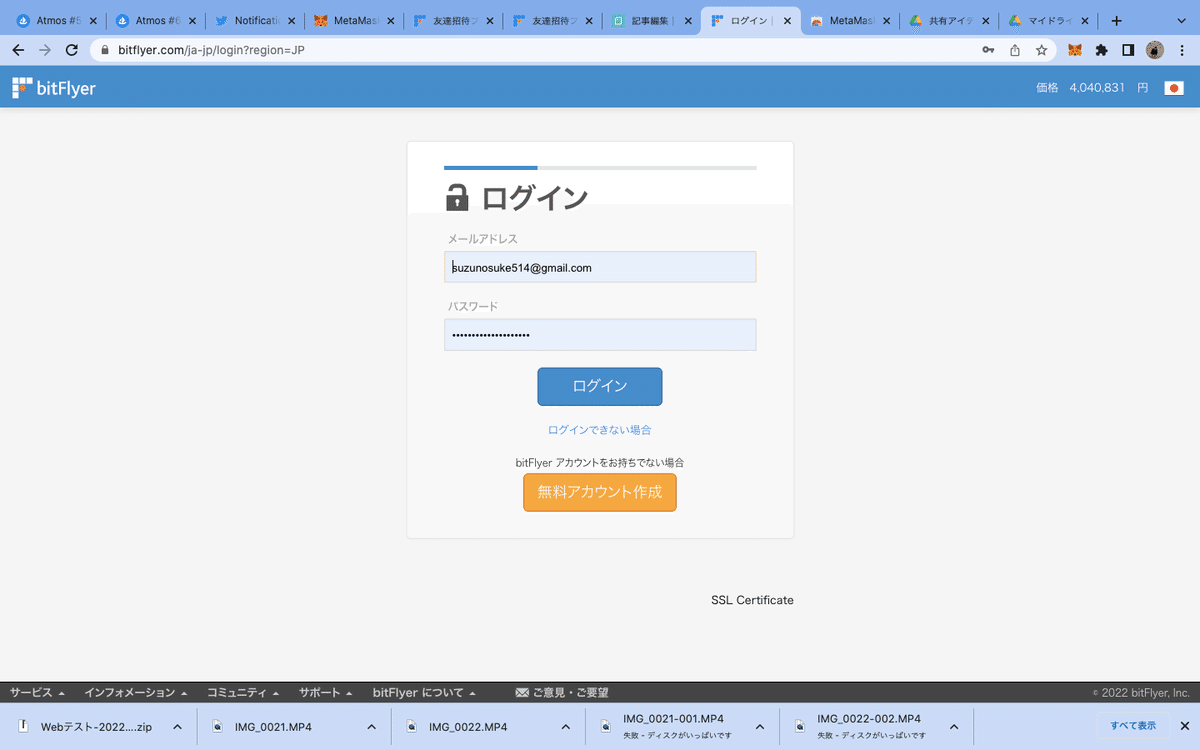Open options chevron for IMG_0021-001.MP4 download
Viewport: 1200px width, 750px height.
759,727
